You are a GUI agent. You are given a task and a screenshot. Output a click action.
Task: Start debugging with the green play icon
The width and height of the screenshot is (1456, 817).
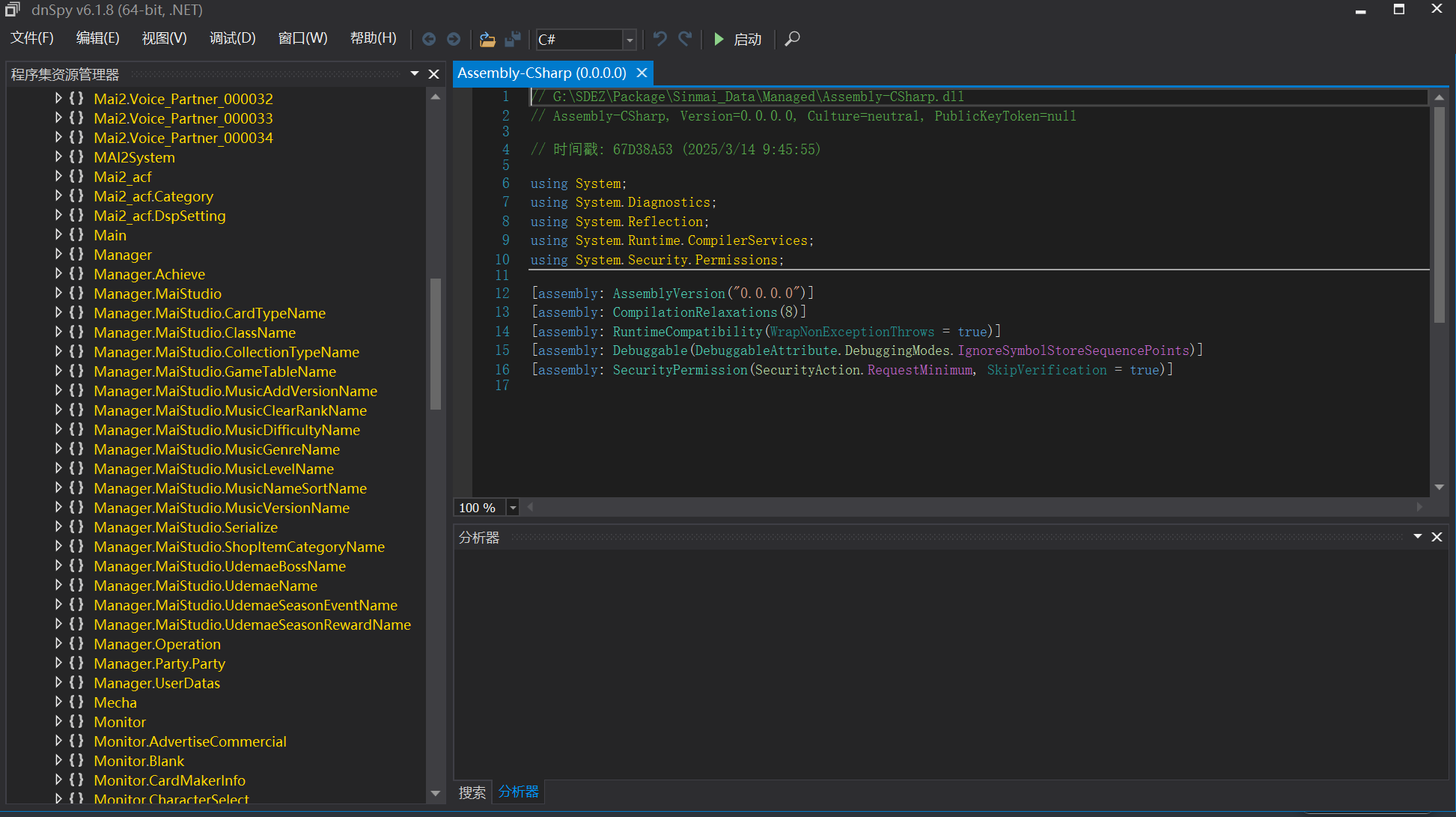(719, 39)
